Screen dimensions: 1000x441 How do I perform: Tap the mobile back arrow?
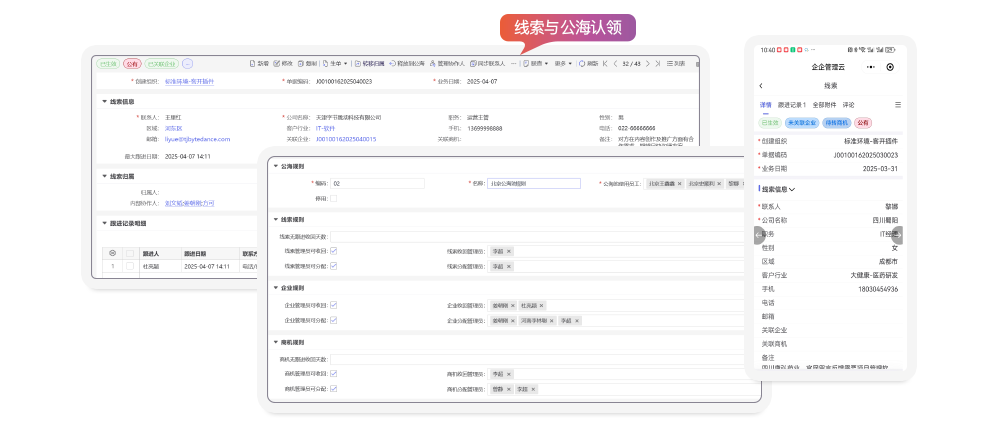761,86
